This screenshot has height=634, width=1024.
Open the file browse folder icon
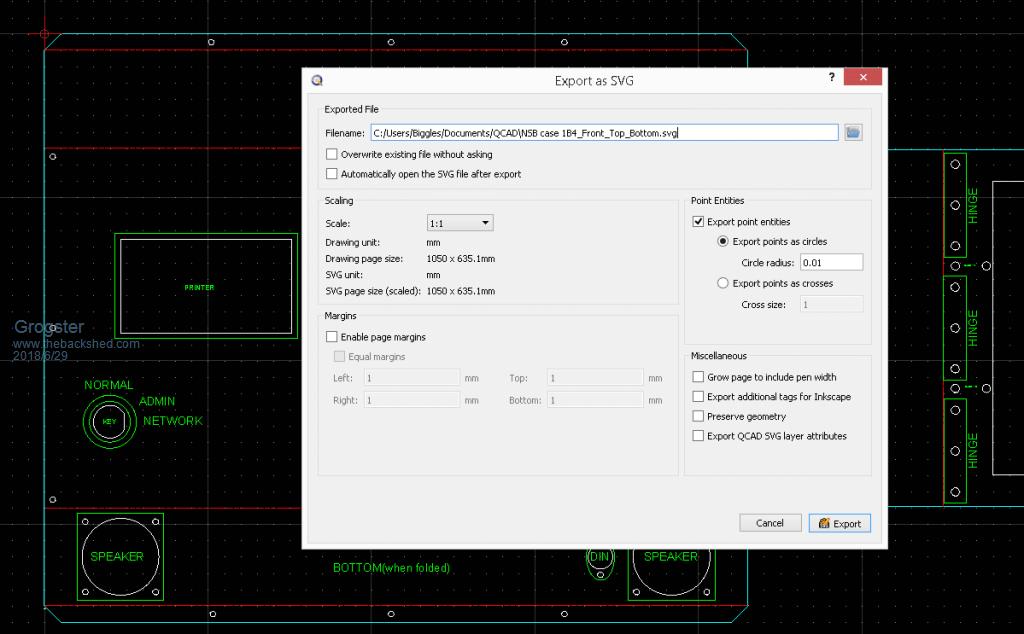pyautogui.click(x=853, y=133)
